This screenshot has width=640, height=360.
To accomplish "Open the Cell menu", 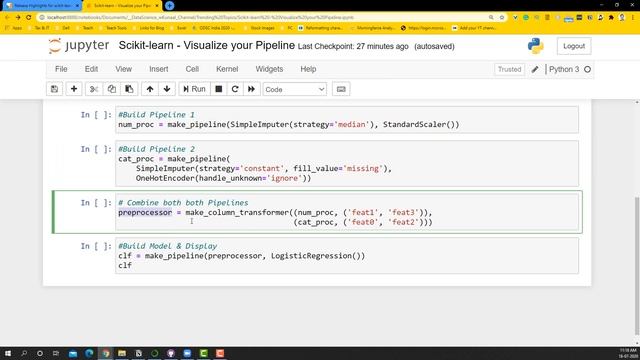I will 192,69.
